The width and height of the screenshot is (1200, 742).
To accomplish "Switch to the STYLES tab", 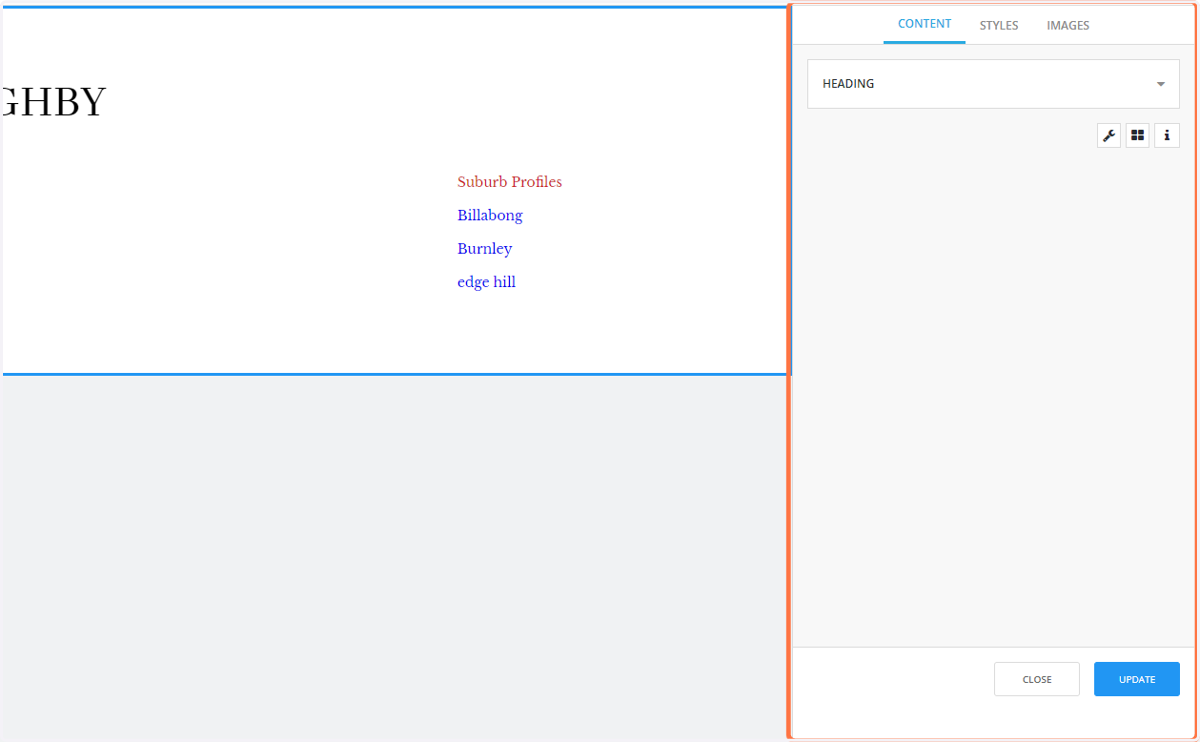I will (999, 25).
